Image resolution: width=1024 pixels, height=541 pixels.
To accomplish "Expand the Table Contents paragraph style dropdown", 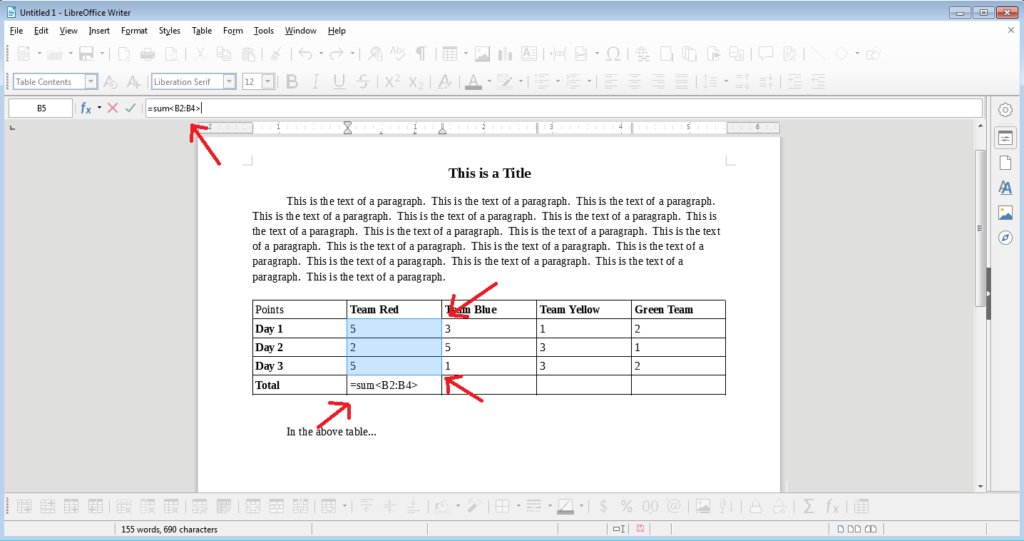I will pos(91,82).
